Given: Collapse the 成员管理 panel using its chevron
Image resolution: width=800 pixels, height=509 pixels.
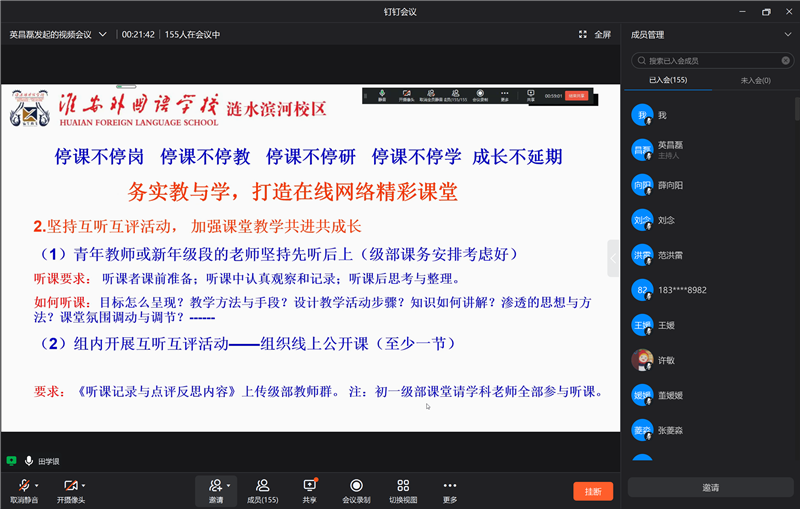Looking at the screenshot, I should tap(787, 34).
